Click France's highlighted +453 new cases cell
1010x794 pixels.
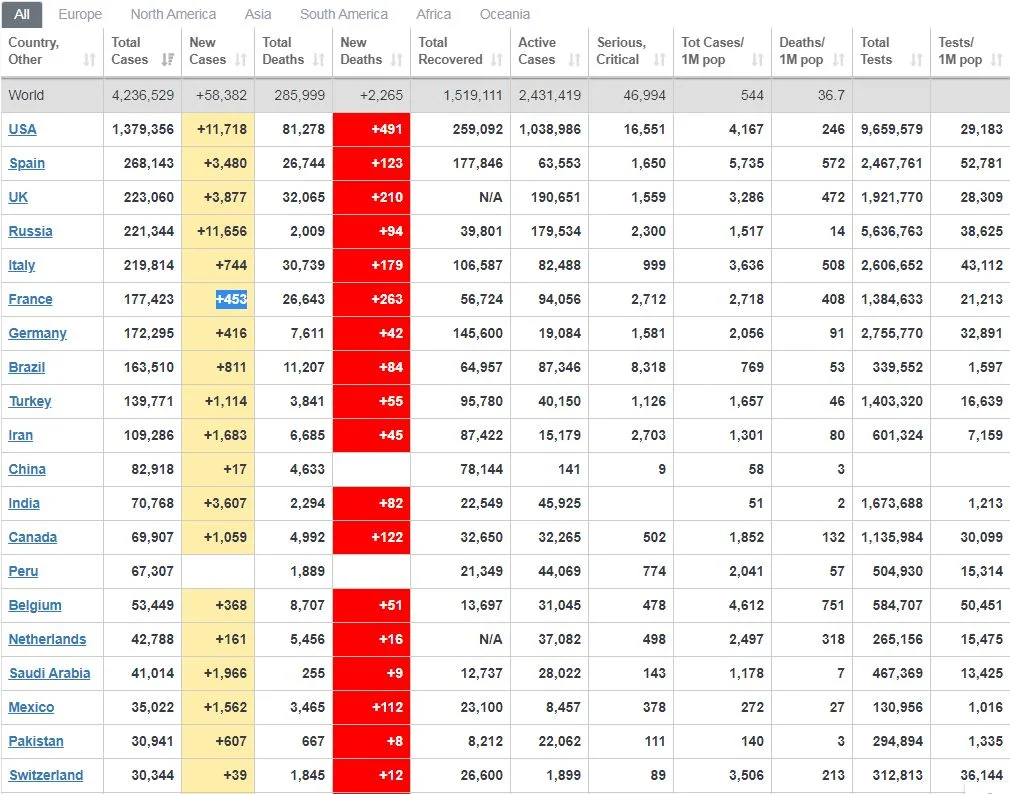click(231, 299)
